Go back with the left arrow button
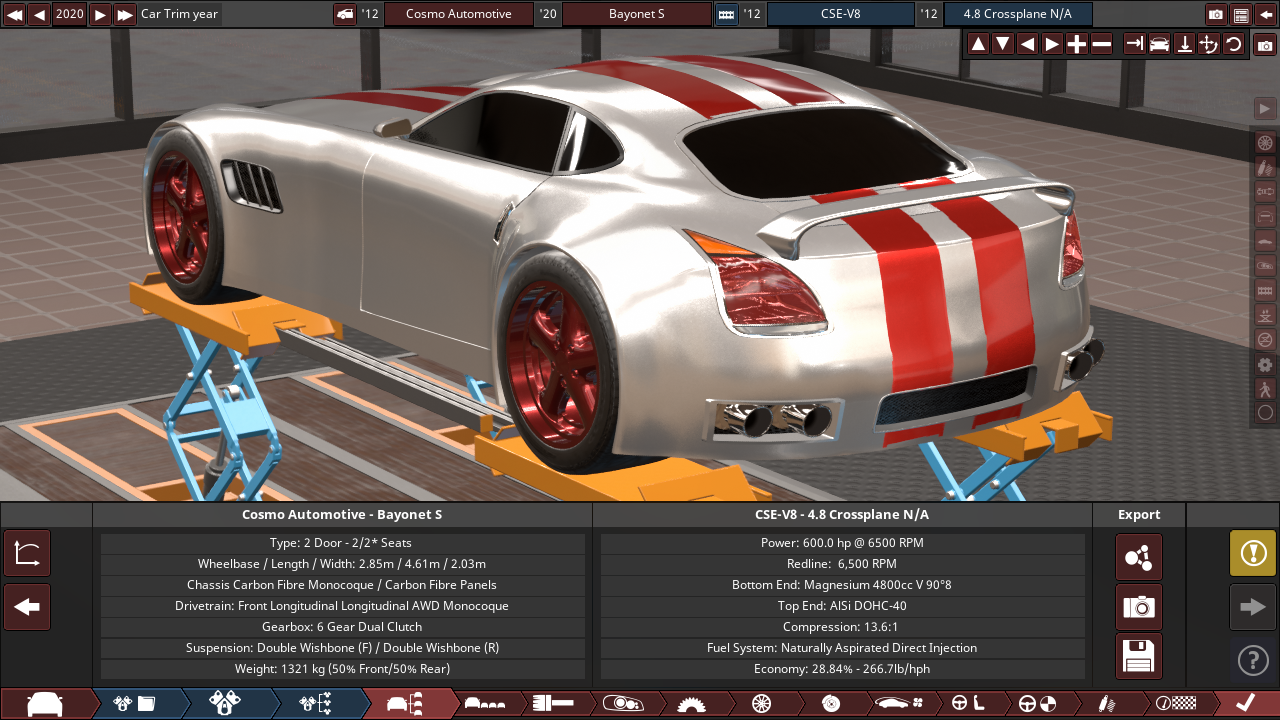The height and width of the screenshot is (720, 1280). [x=27, y=607]
